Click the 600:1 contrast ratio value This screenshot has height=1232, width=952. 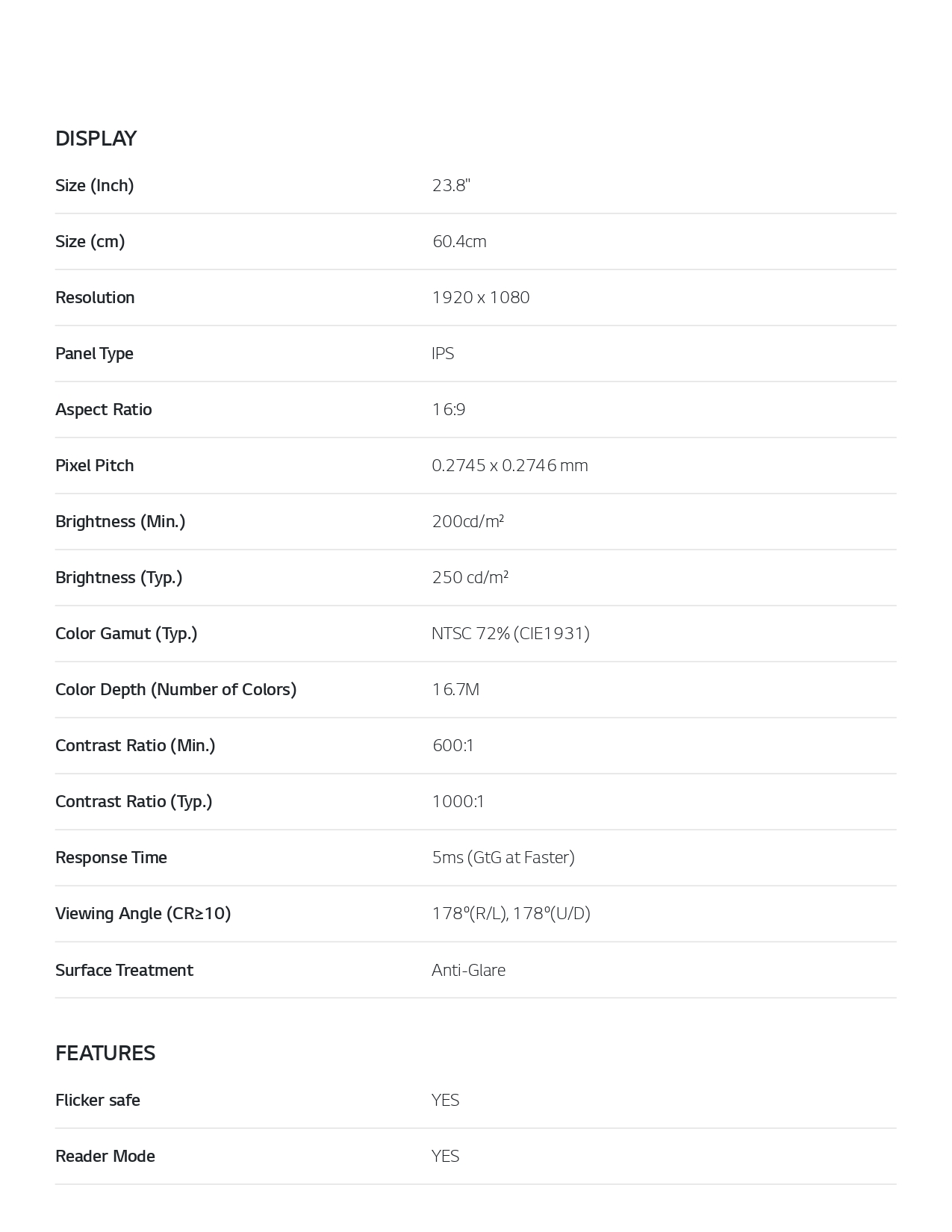[453, 745]
